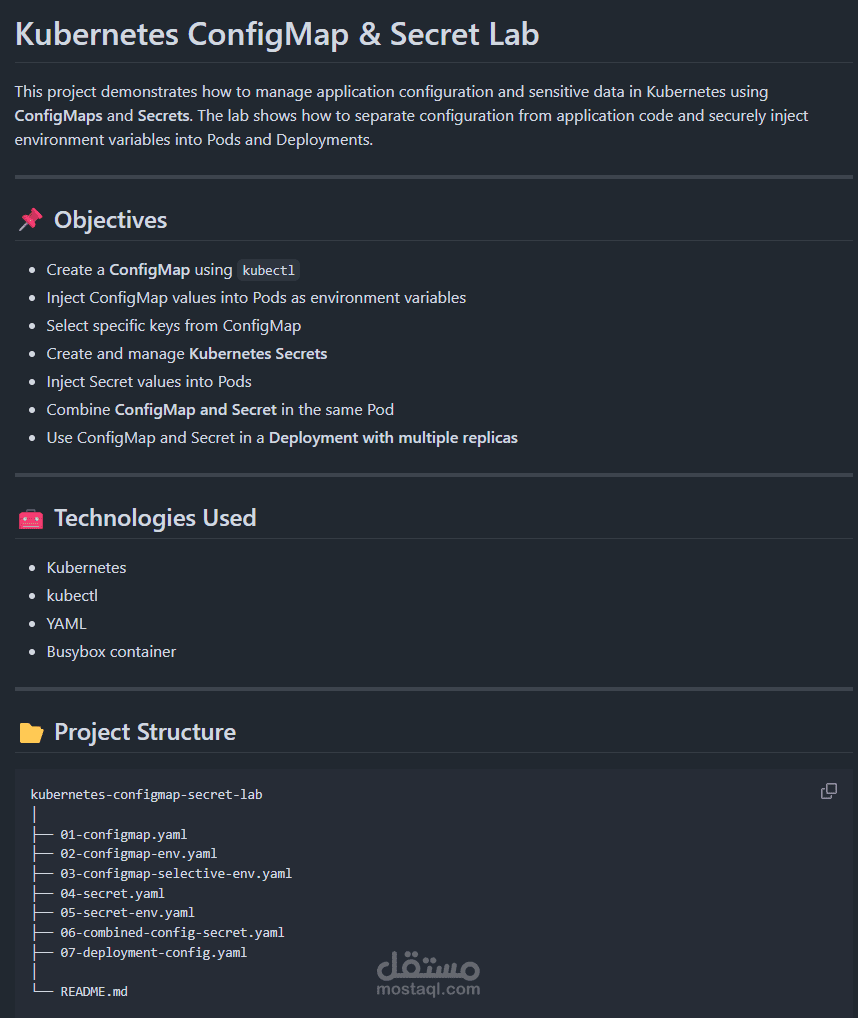Screen dimensions: 858x1018
Task: Select the Project Structure heading
Action: tap(145, 732)
